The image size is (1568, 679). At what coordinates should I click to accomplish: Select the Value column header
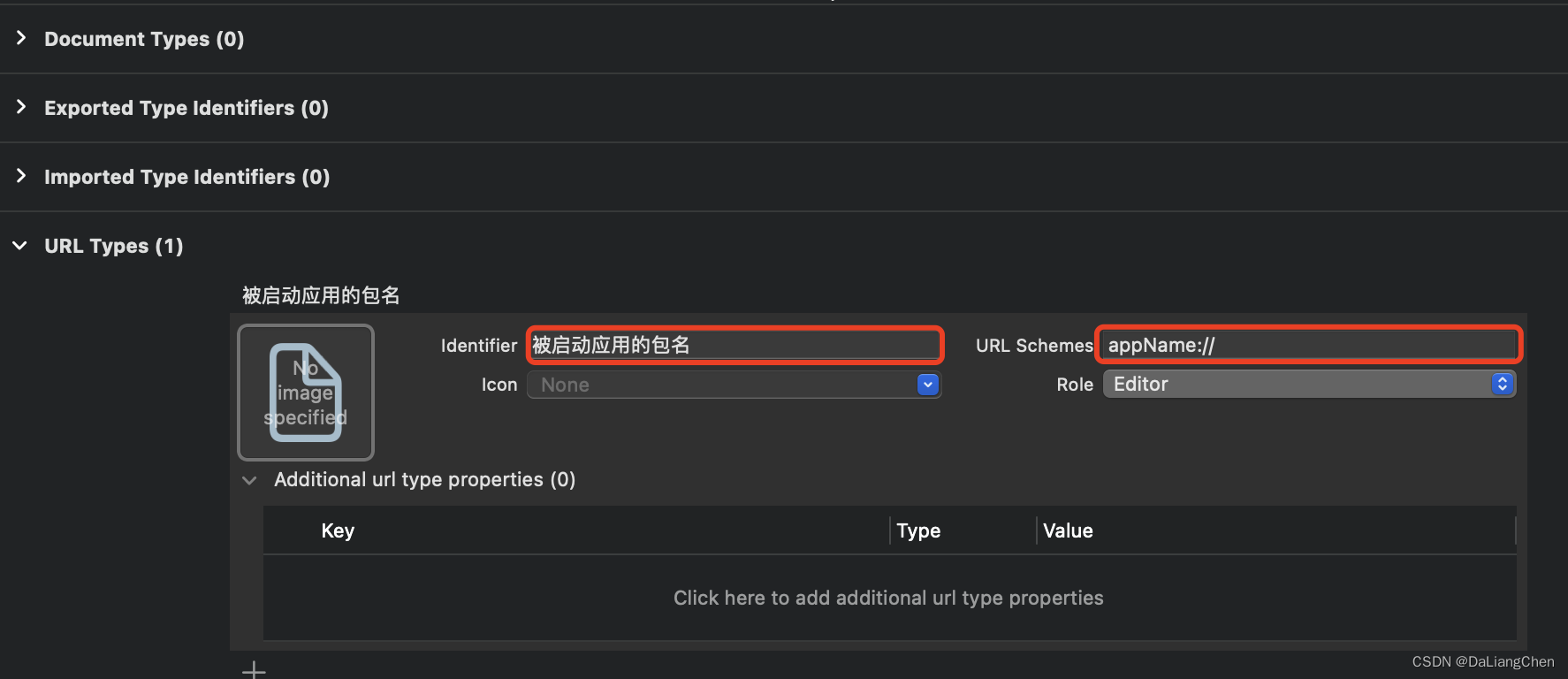(1068, 530)
